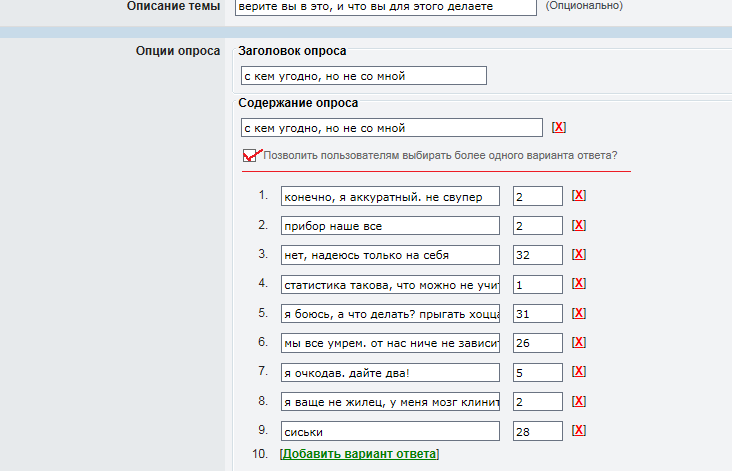Remove poll option 9 'сиськи' via X

pos(579,430)
